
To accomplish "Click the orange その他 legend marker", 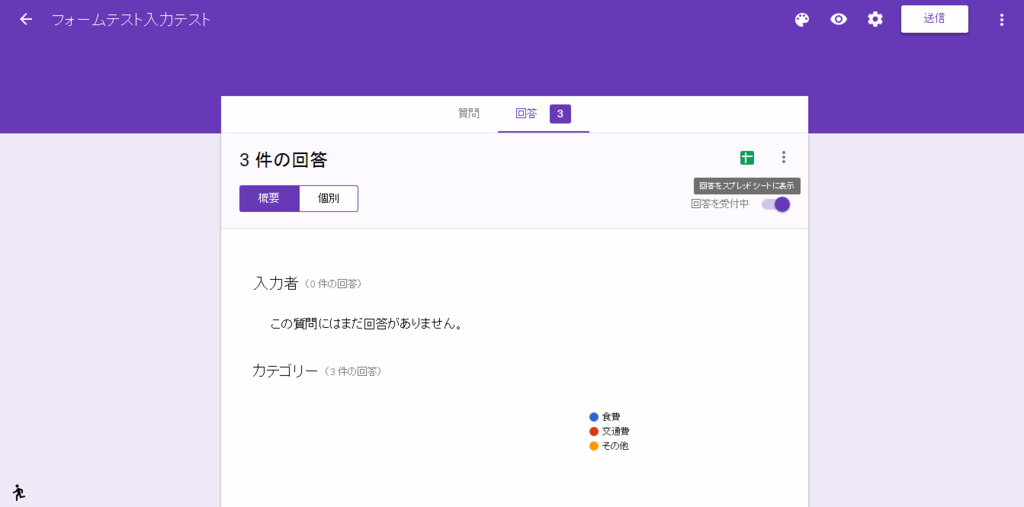I will tap(594, 446).
